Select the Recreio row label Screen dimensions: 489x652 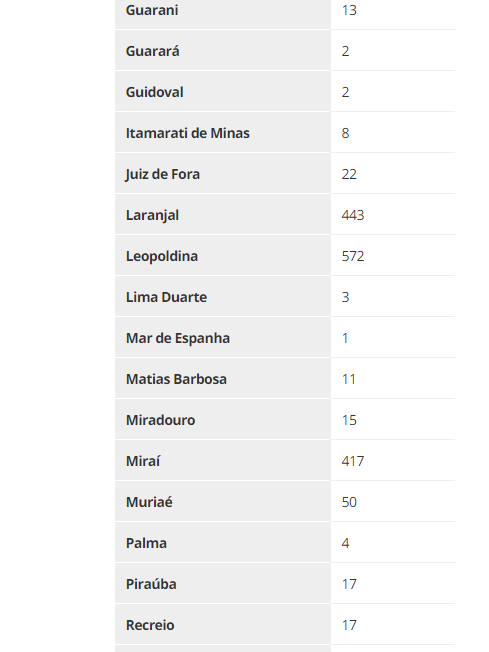(150, 625)
